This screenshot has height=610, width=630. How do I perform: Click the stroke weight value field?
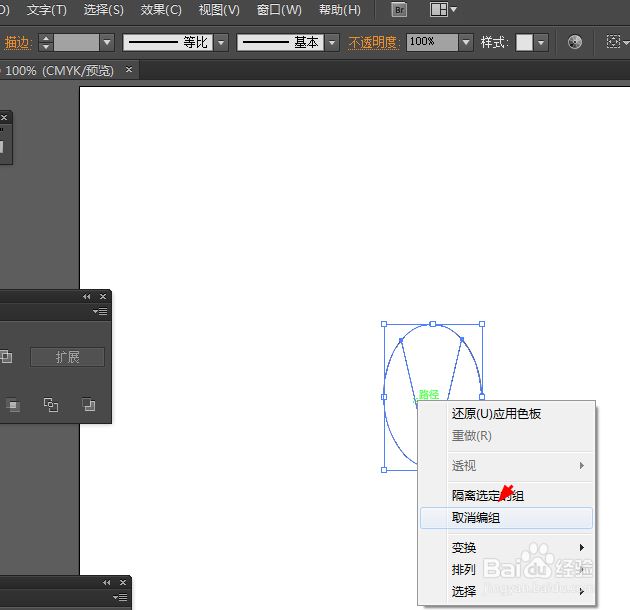pos(76,42)
